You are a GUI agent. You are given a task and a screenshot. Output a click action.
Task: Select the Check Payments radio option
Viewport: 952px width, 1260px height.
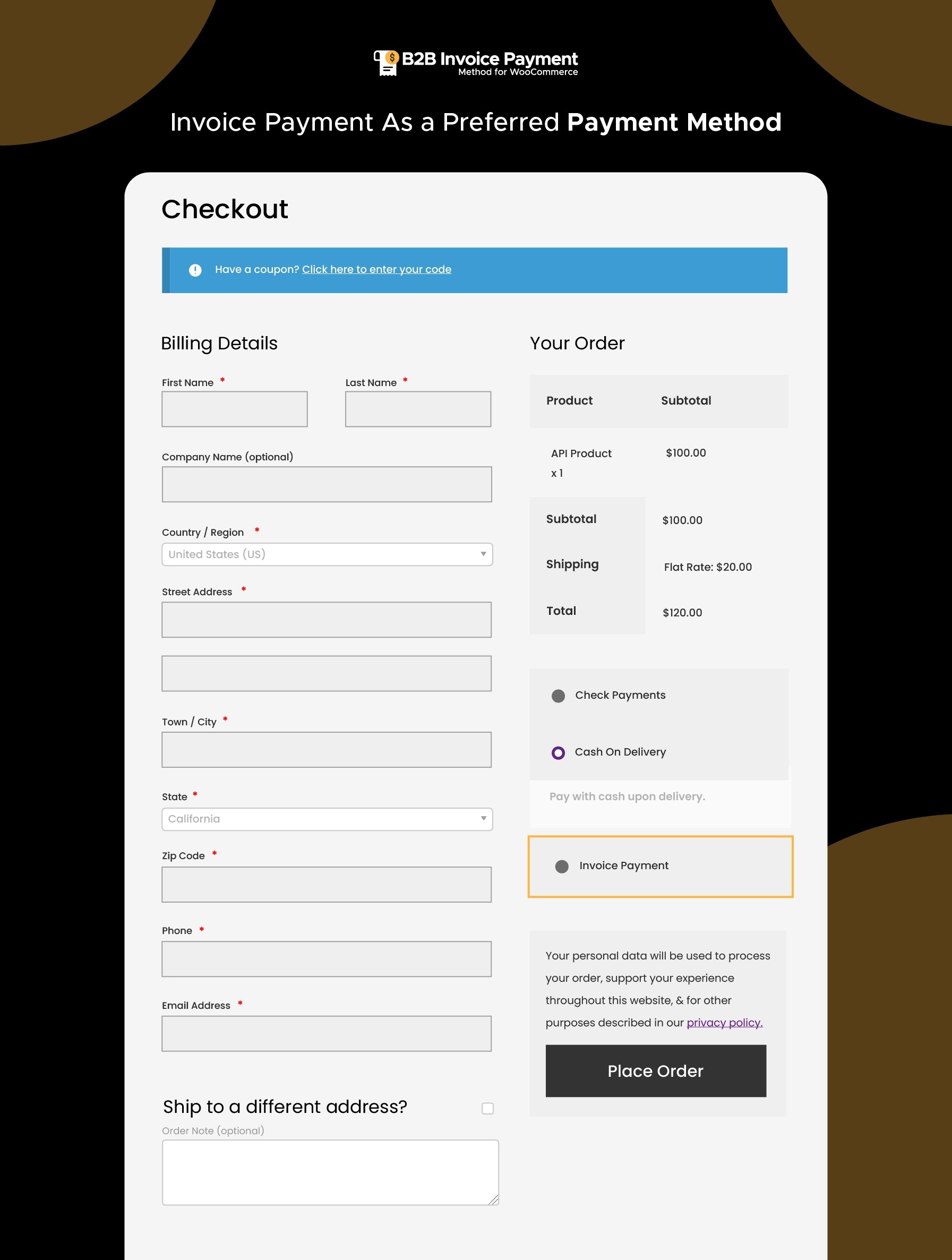point(558,696)
